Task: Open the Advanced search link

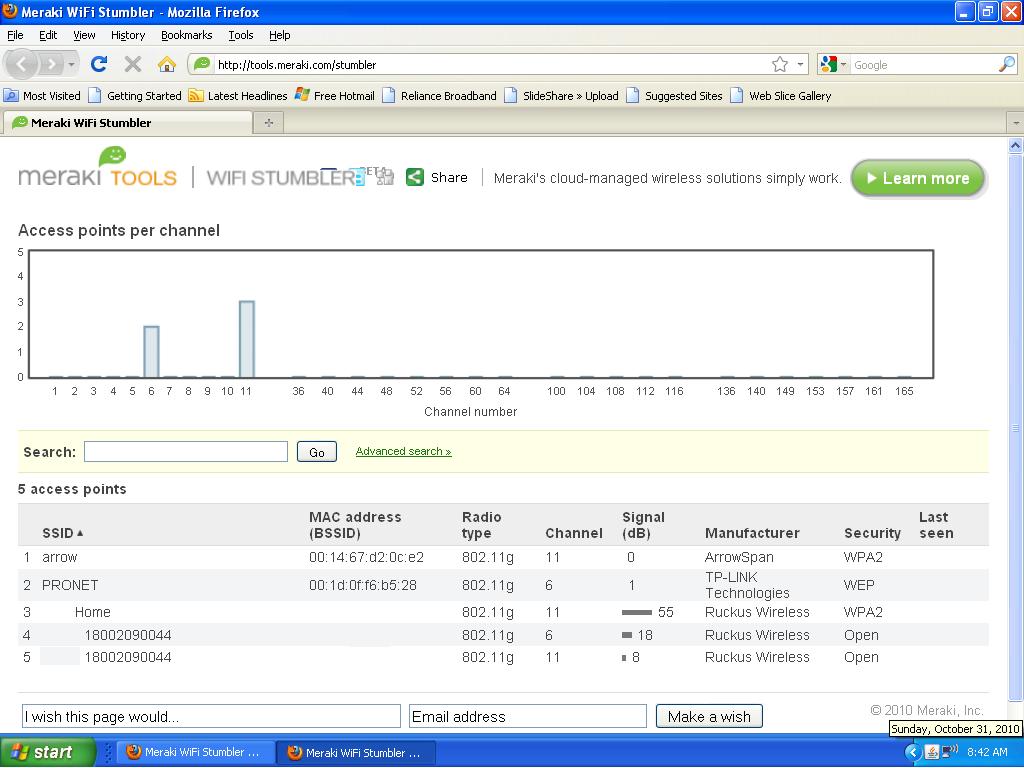Action: point(403,451)
